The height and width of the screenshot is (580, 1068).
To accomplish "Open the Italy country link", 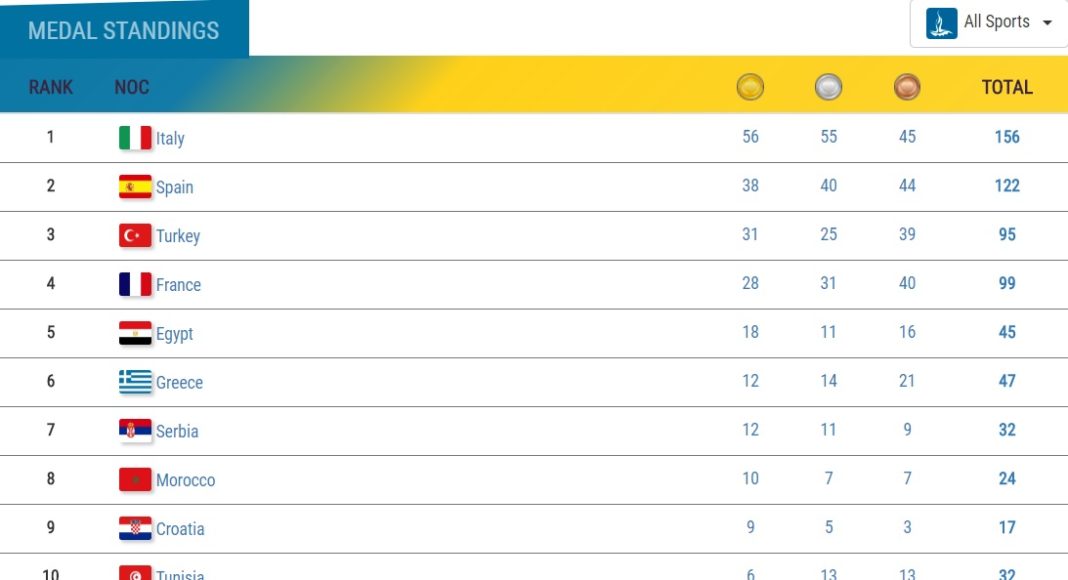I will point(170,139).
